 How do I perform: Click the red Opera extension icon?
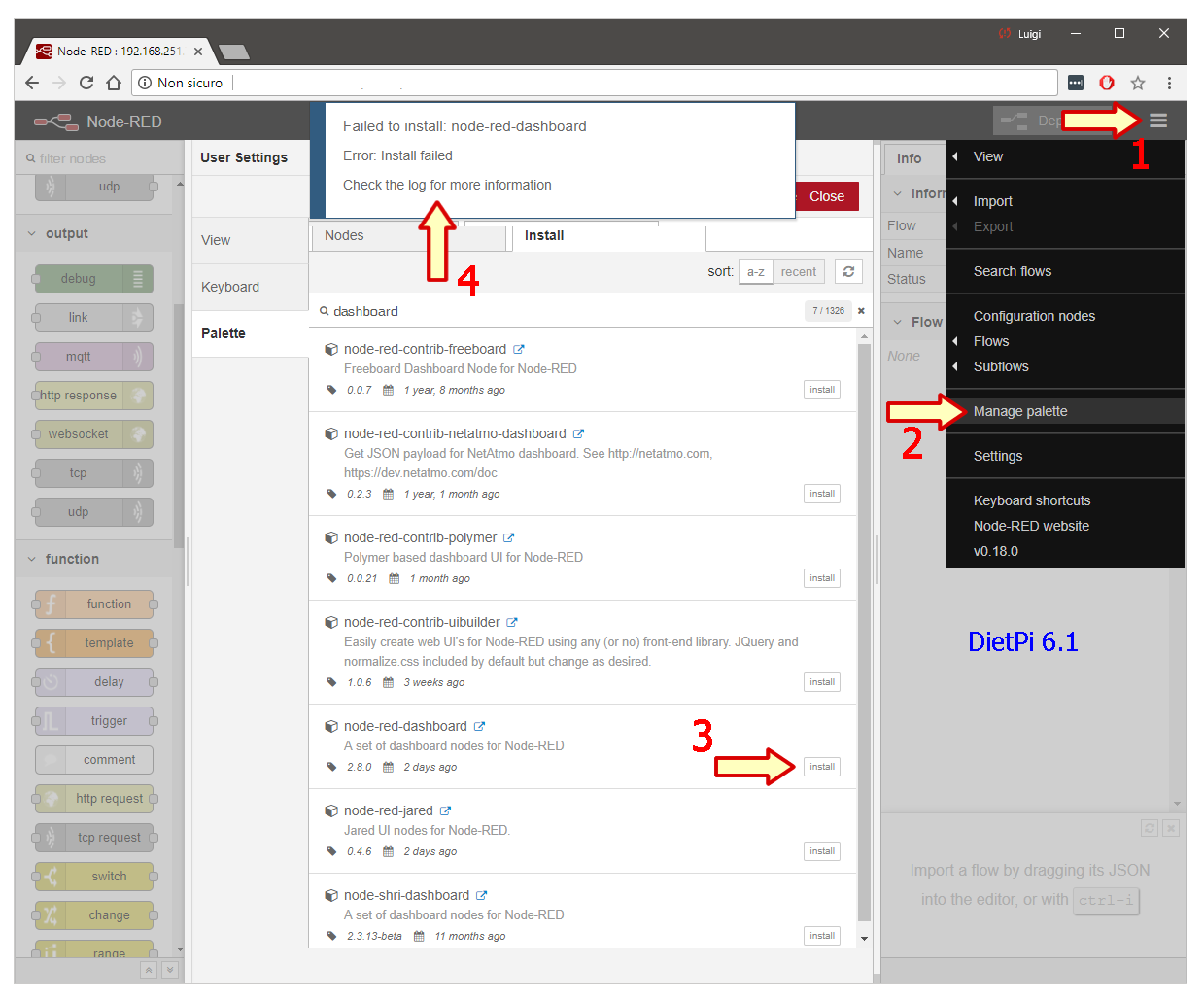coord(1106,83)
